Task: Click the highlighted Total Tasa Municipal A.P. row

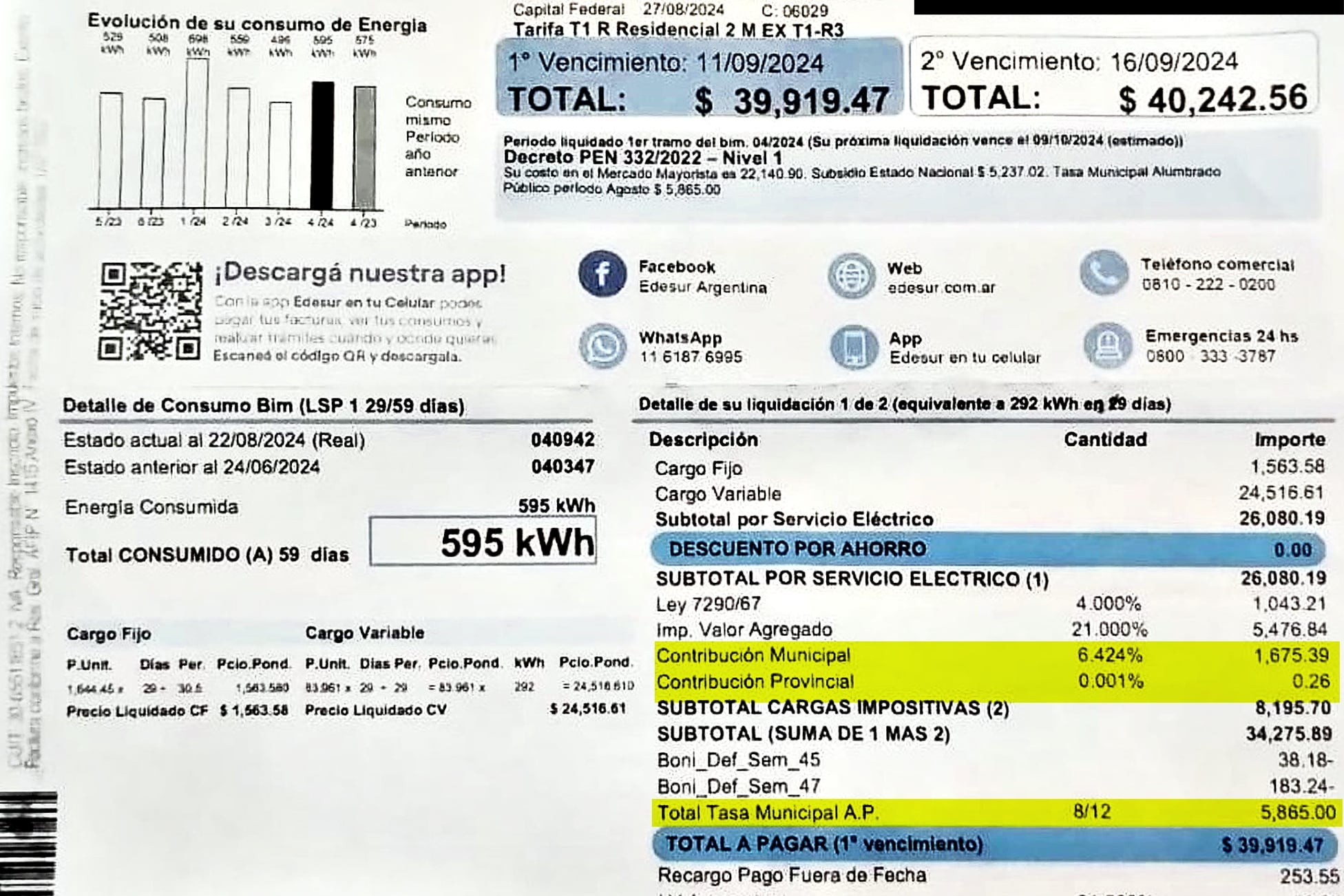Action: tap(996, 813)
